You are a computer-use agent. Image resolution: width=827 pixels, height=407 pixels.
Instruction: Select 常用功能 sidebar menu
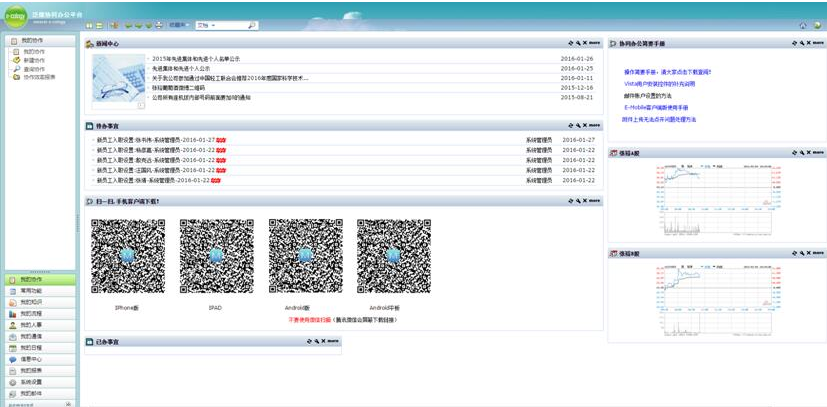pos(40,291)
